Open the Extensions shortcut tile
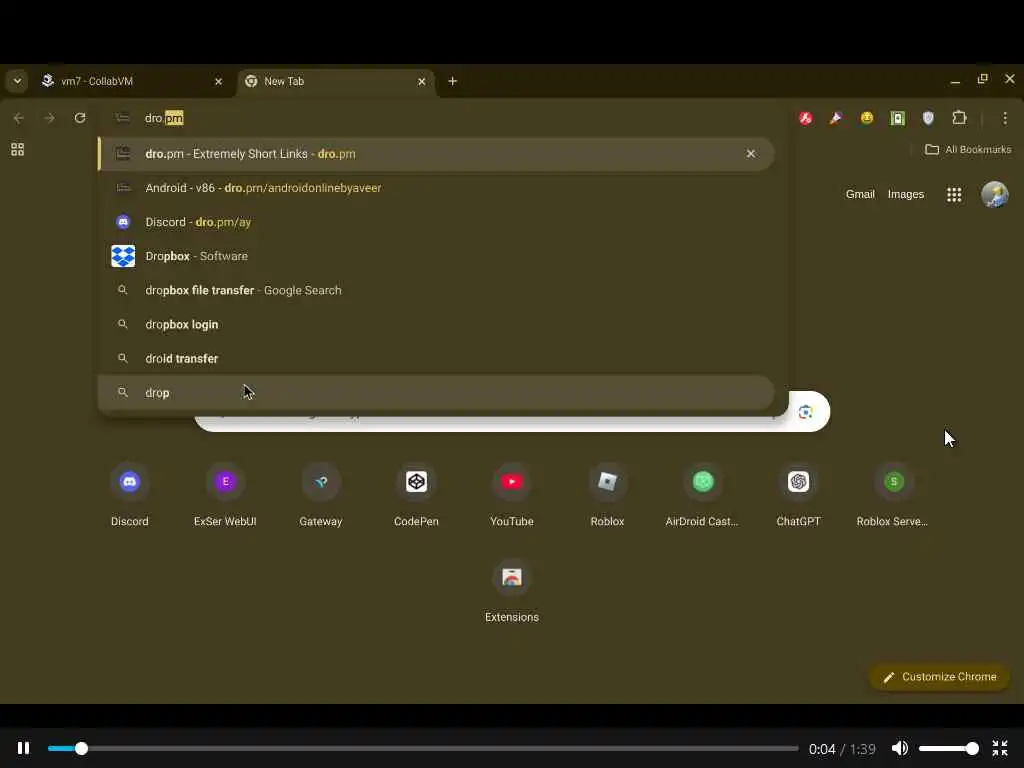 click(x=512, y=591)
